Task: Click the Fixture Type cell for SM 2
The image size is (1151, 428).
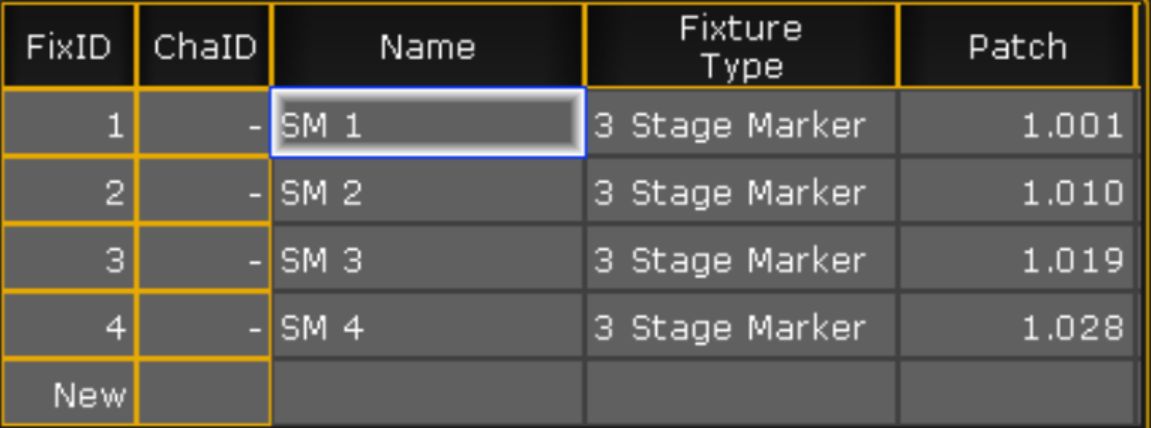Action: tap(741, 192)
